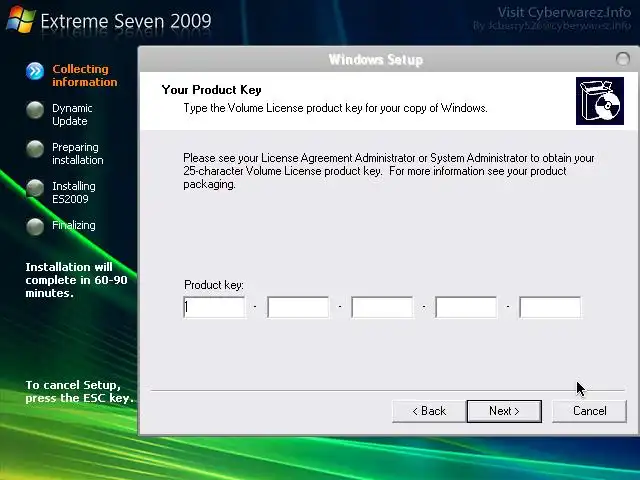Screen dimensions: 640x480
Task: Click the 'Extreme Seven 2009' title text
Action: tap(126, 21)
